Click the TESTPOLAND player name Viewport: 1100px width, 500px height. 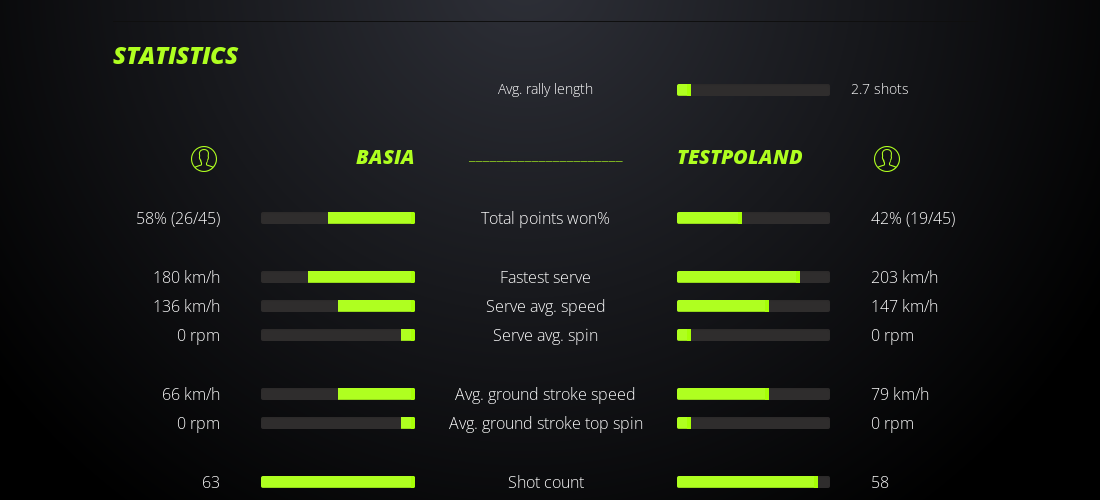tap(739, 157)
